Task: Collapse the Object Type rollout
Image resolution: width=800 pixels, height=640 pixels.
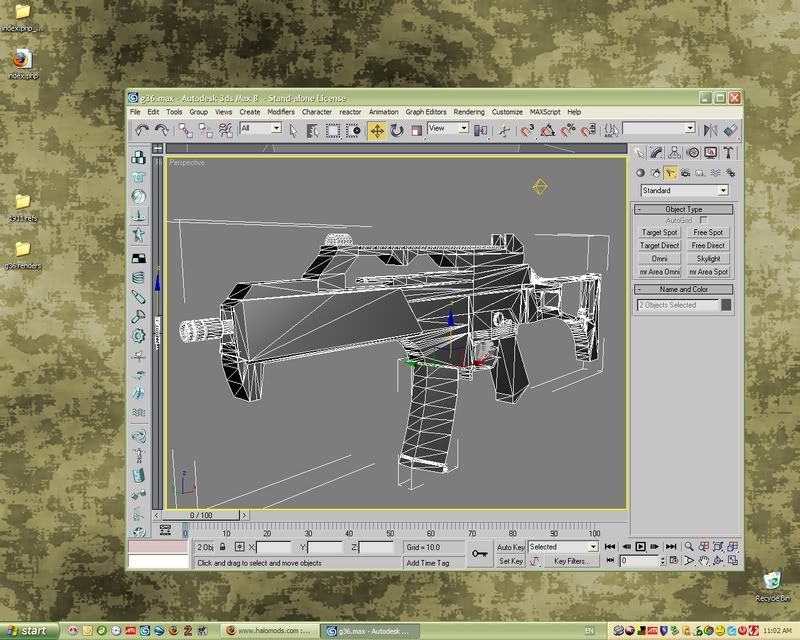Action: [684, 209]
